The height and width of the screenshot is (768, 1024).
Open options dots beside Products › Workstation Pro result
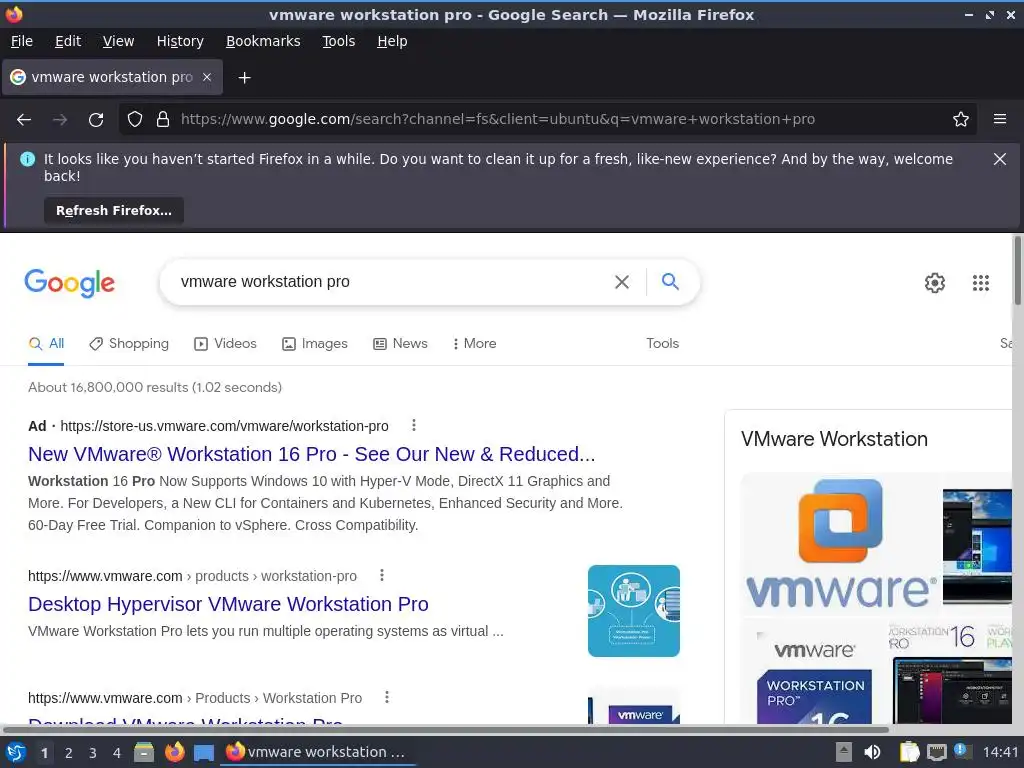pos(387,697)
